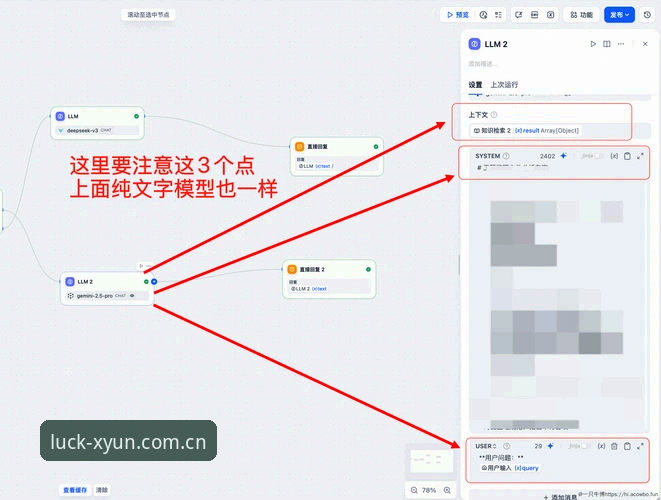Click the 预览 preview button
The image size is (661, 500).
[x=458, y=15]
